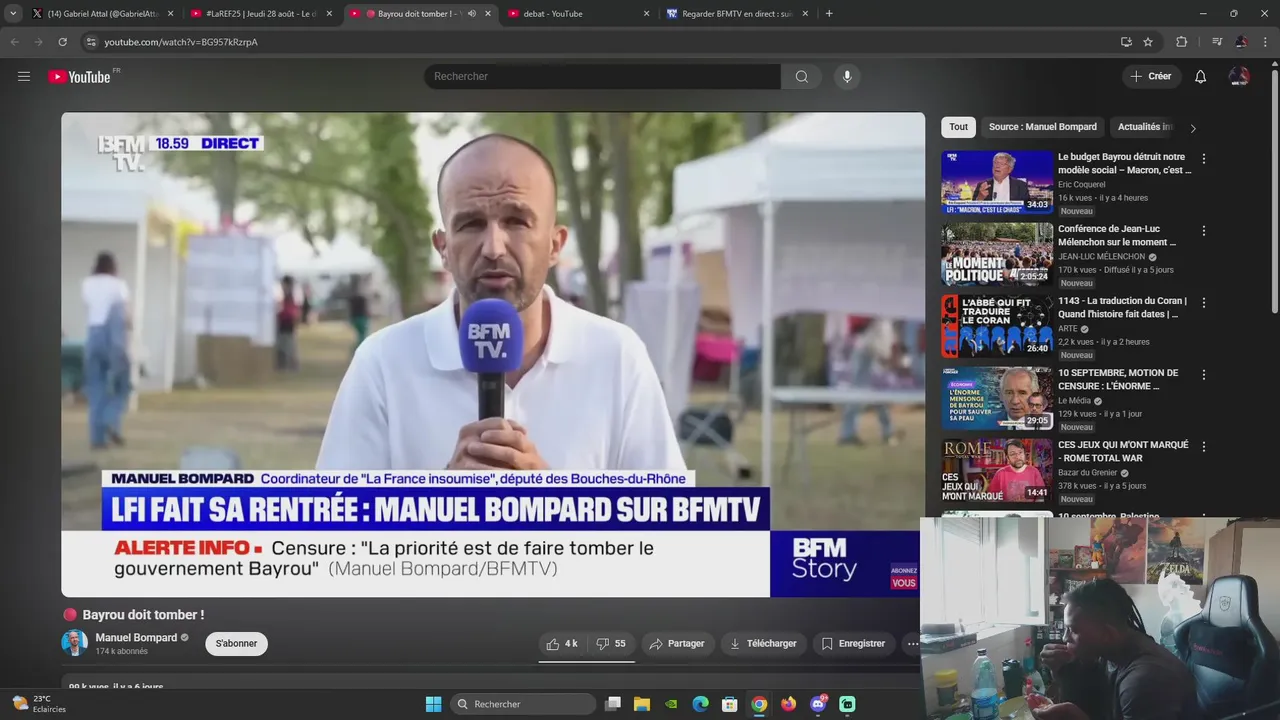Open the media controls icon in toolbar
The image size is (1280, 720).
[1217, 42]
